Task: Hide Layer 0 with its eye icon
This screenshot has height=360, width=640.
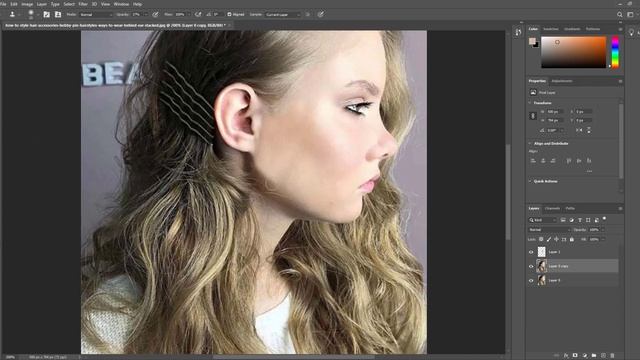Action: (531, 280)
